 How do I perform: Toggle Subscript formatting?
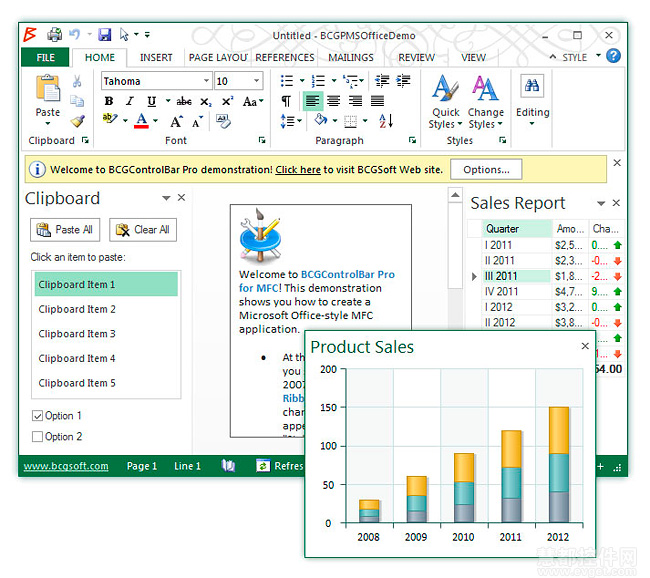[206, 102]
